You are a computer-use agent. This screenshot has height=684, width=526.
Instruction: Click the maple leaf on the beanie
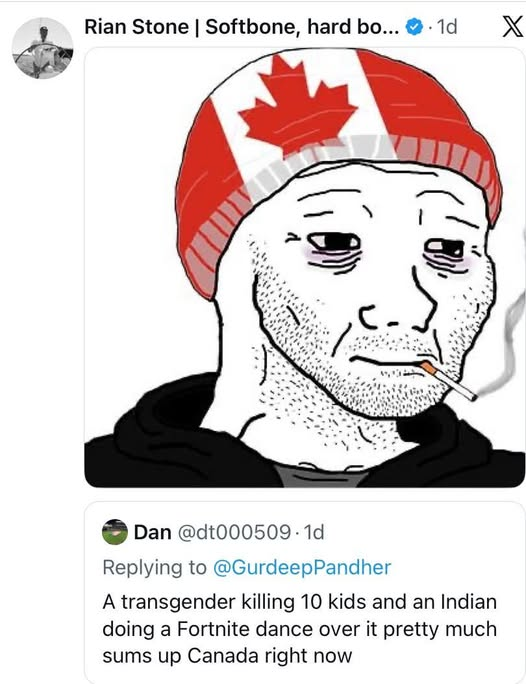coord(298,106)
